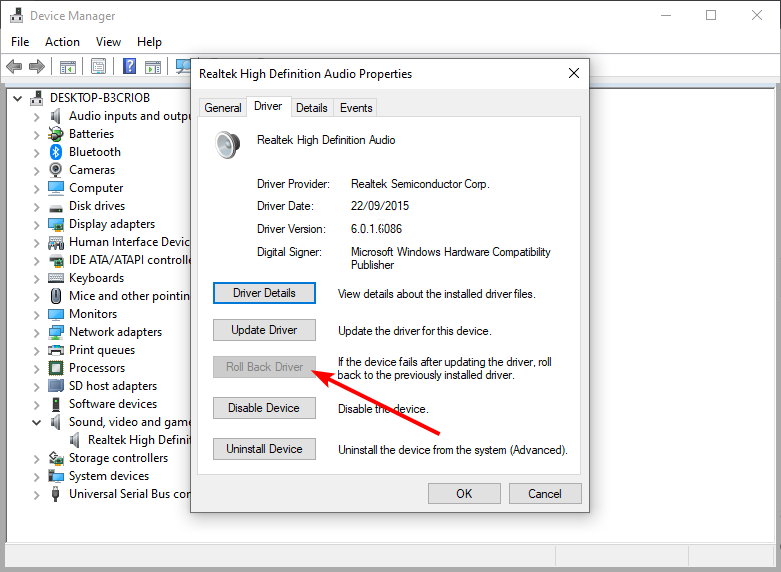Click the Uninstall Device button
Viewport: 781px width, 572px height.
click(264, 449)
